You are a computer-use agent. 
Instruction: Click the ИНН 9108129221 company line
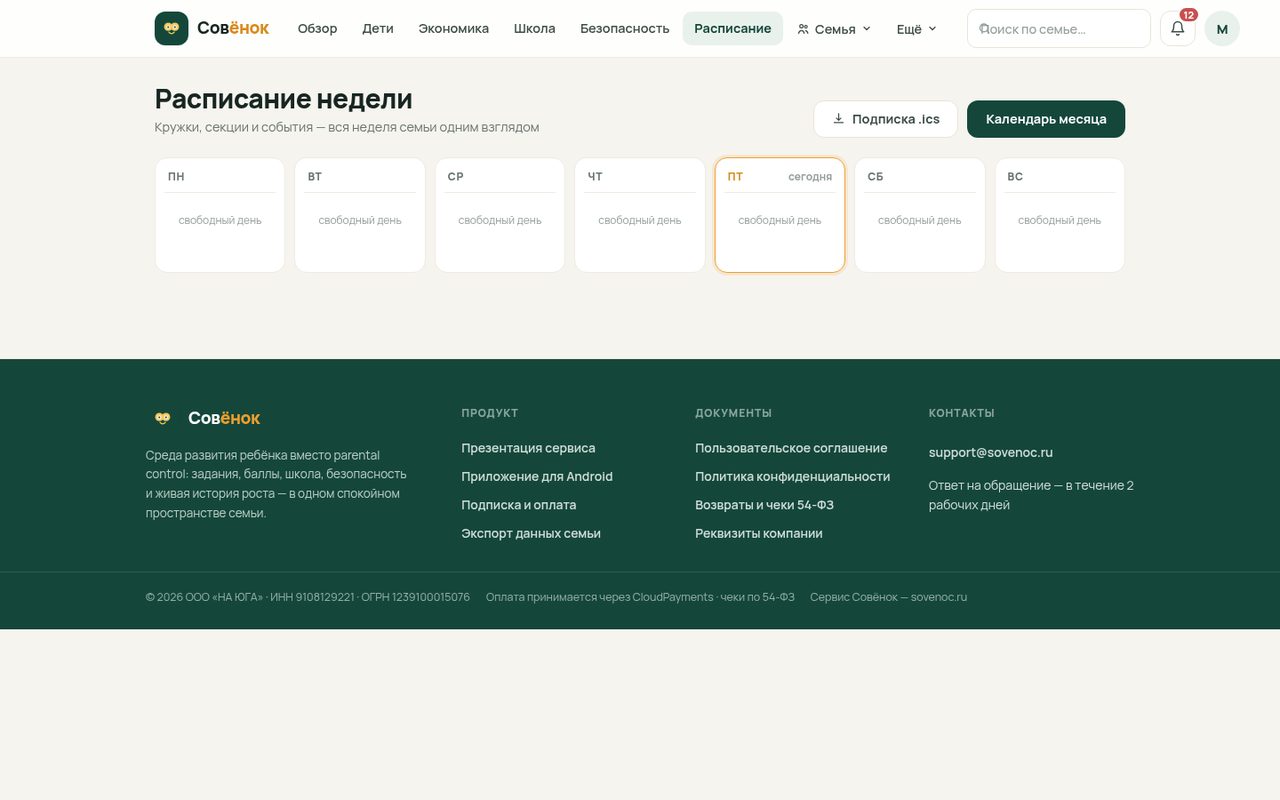click(x=308, y=597)
